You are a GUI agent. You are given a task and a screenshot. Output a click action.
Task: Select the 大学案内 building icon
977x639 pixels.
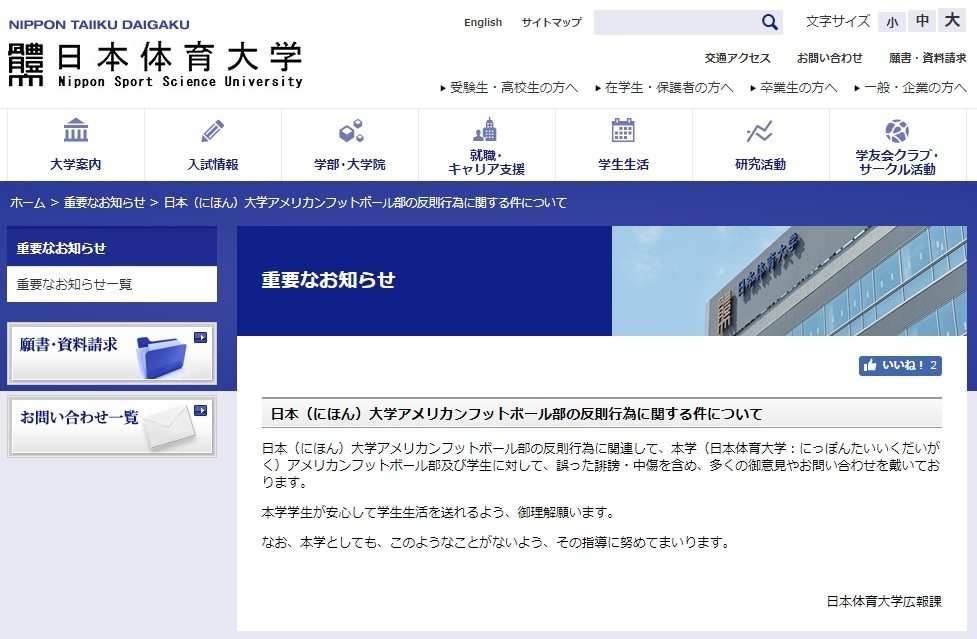75,132
